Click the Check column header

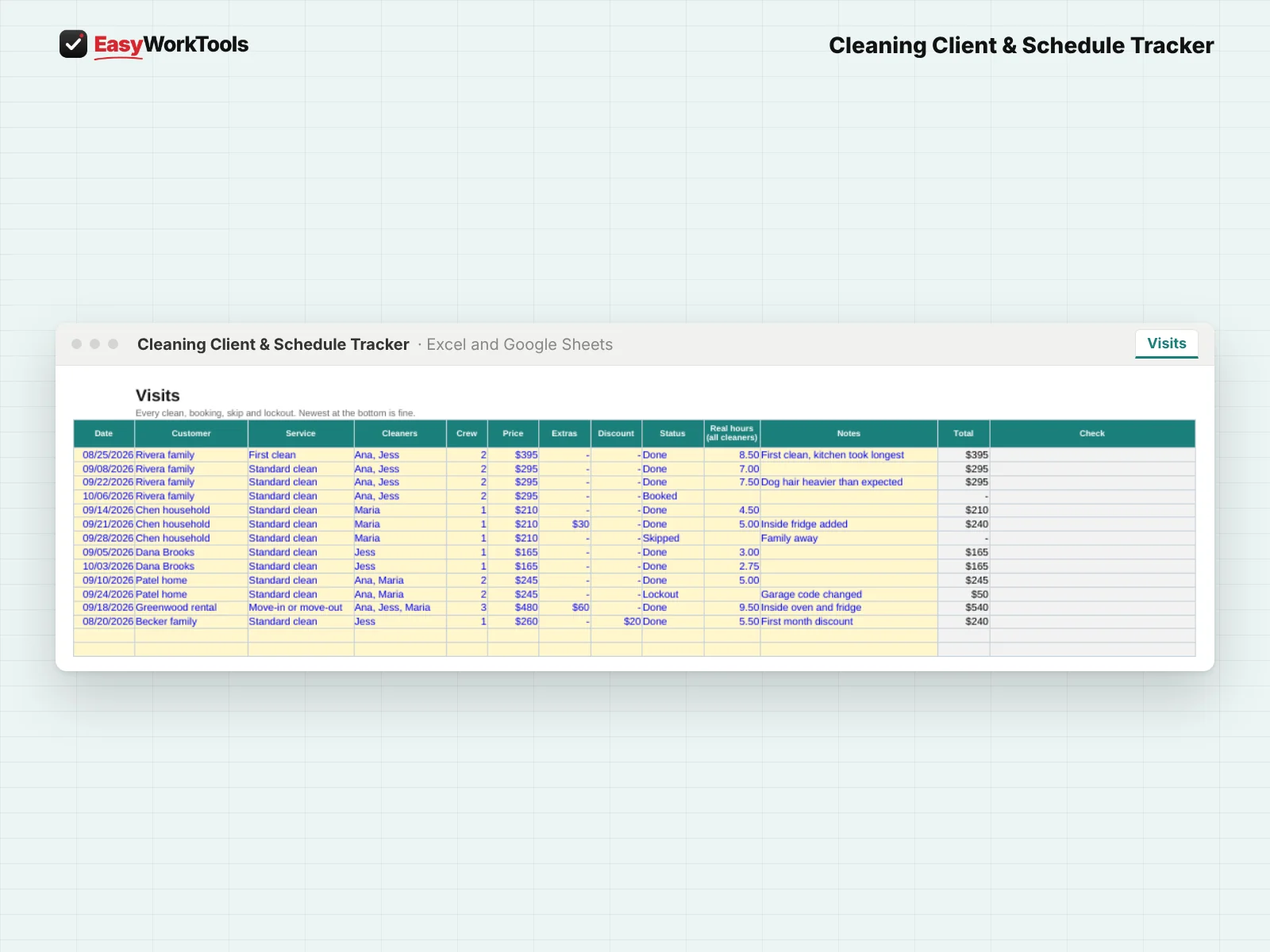point(1092,433)
